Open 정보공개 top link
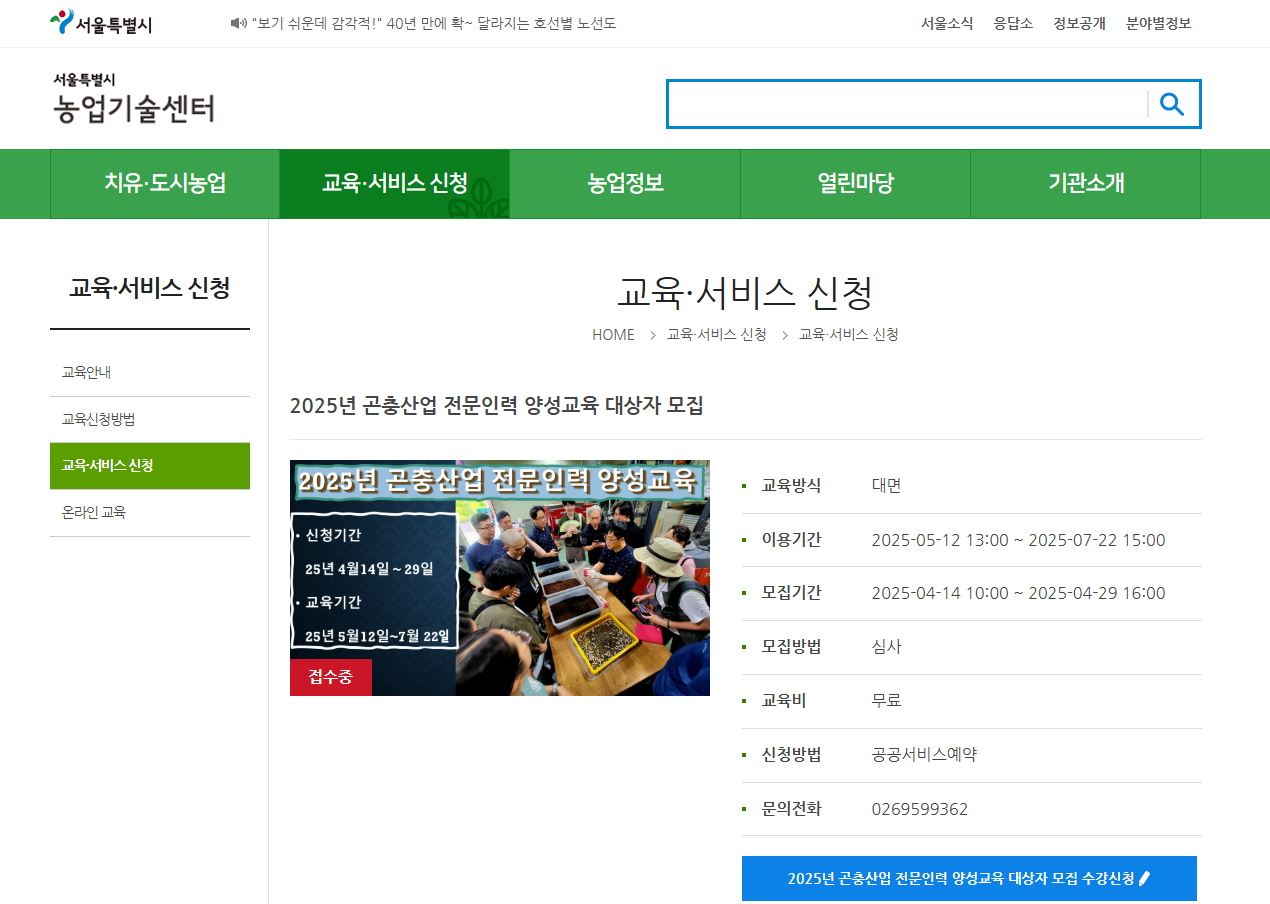This screenshot has height=904, width=1270. coord(1079,23)
